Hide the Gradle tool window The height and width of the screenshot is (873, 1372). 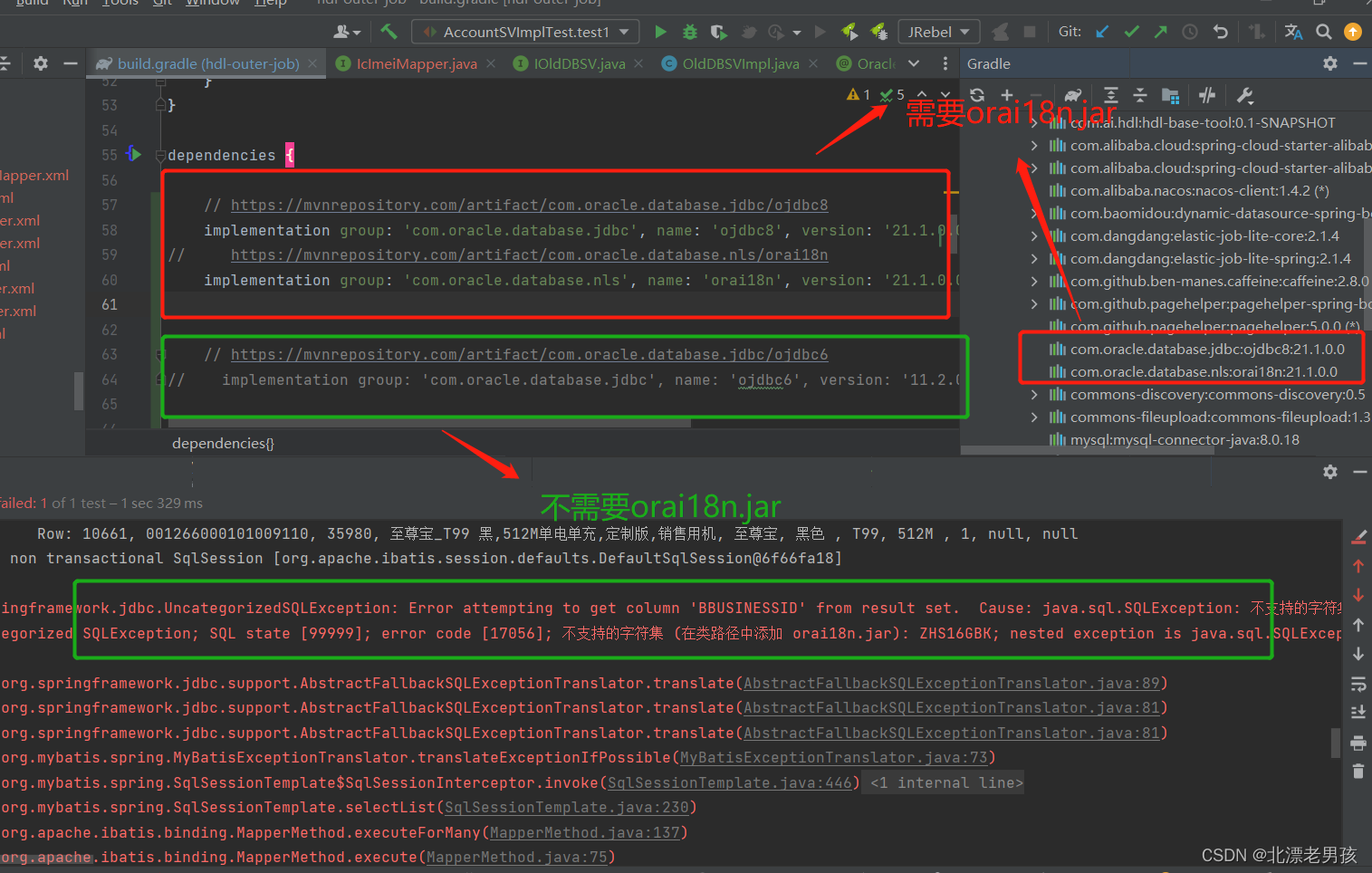click(1359, 63)
